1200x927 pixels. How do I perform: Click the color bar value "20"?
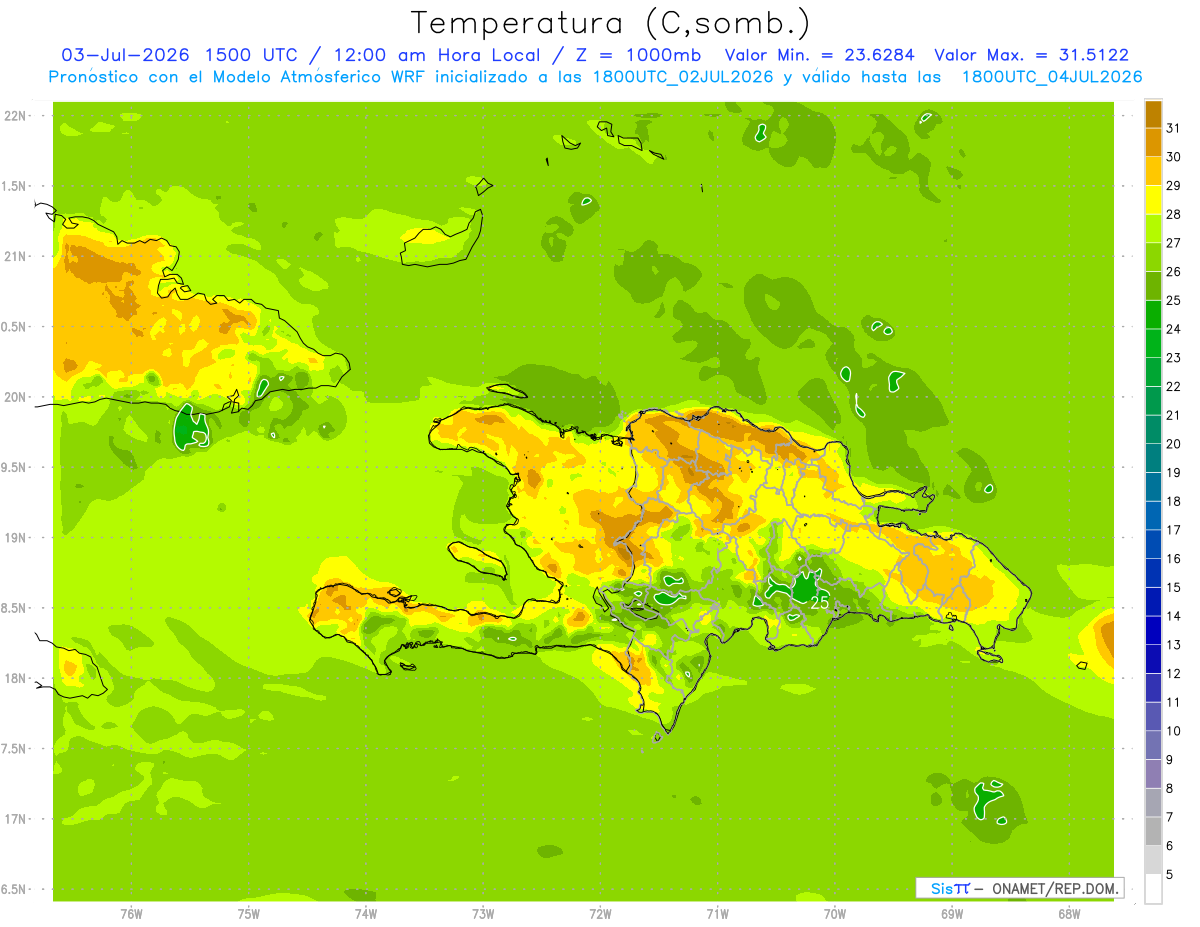pyautogui.click(x=1173, y=444)
